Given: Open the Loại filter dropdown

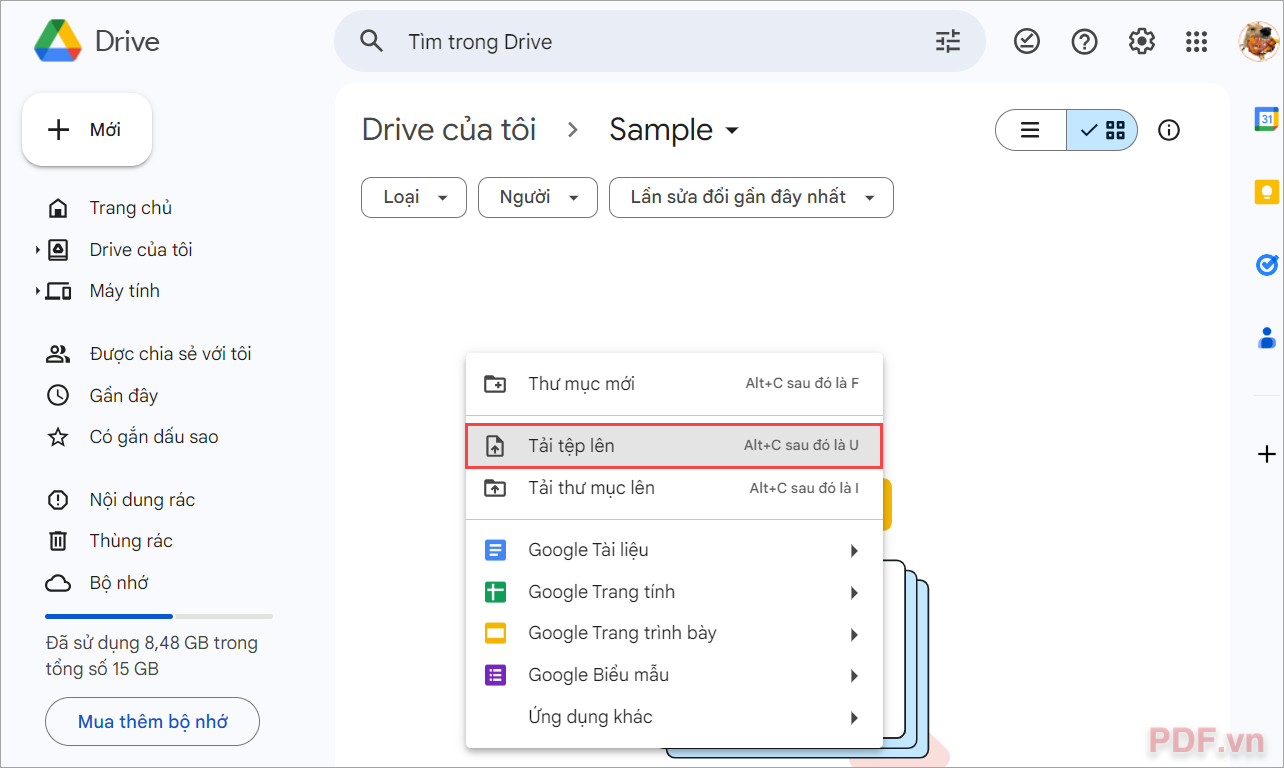Looking at the screenshot, I should pos(414,197).
